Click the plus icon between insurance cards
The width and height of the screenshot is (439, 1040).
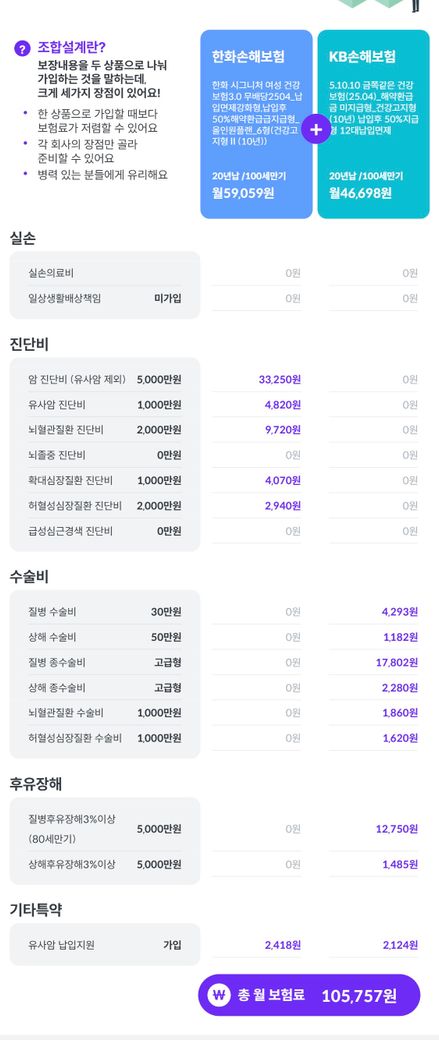pos(316,130)
